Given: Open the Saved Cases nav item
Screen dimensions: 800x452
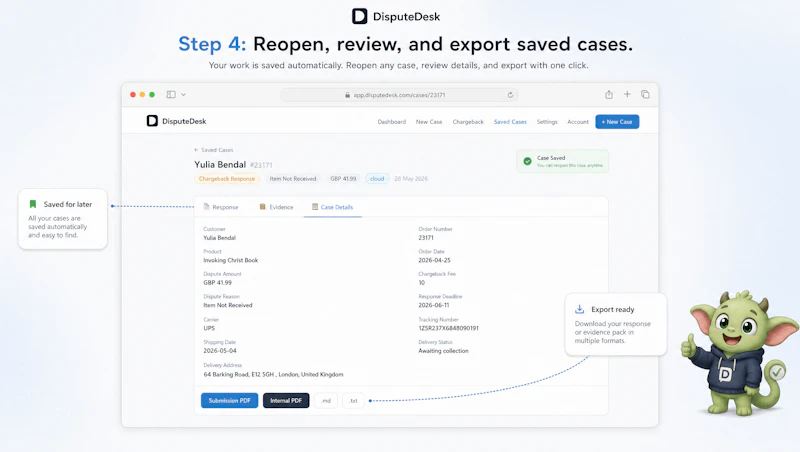Looking at the screenshot, I should (510, 122).
